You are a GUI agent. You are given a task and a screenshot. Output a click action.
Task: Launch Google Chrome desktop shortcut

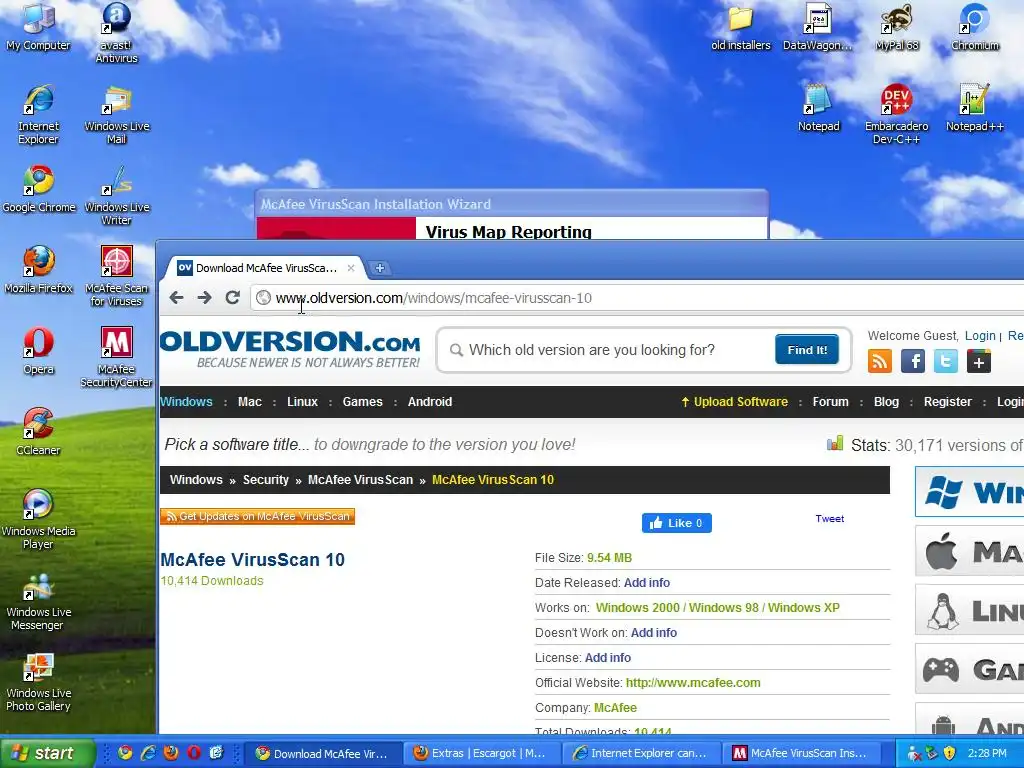click(x=38, y=189)
